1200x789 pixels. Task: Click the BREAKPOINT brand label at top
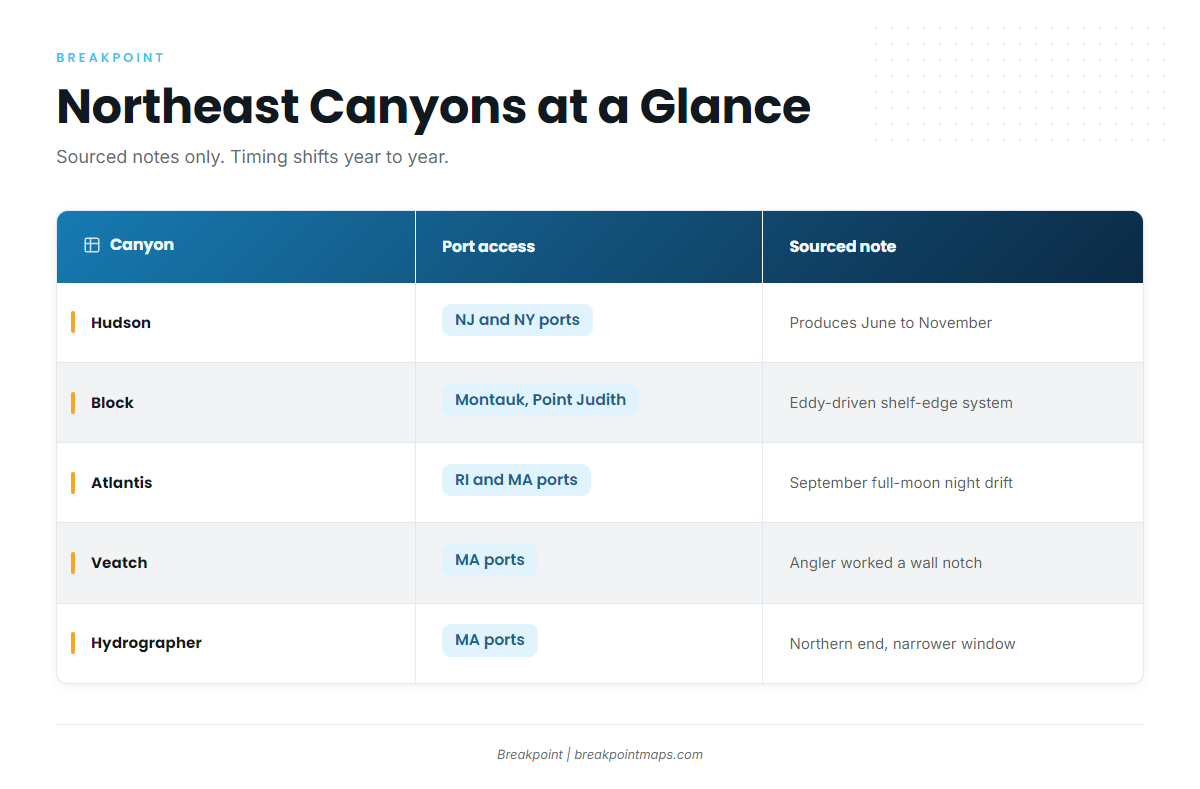pyautogui.click(x=110, y=58)
